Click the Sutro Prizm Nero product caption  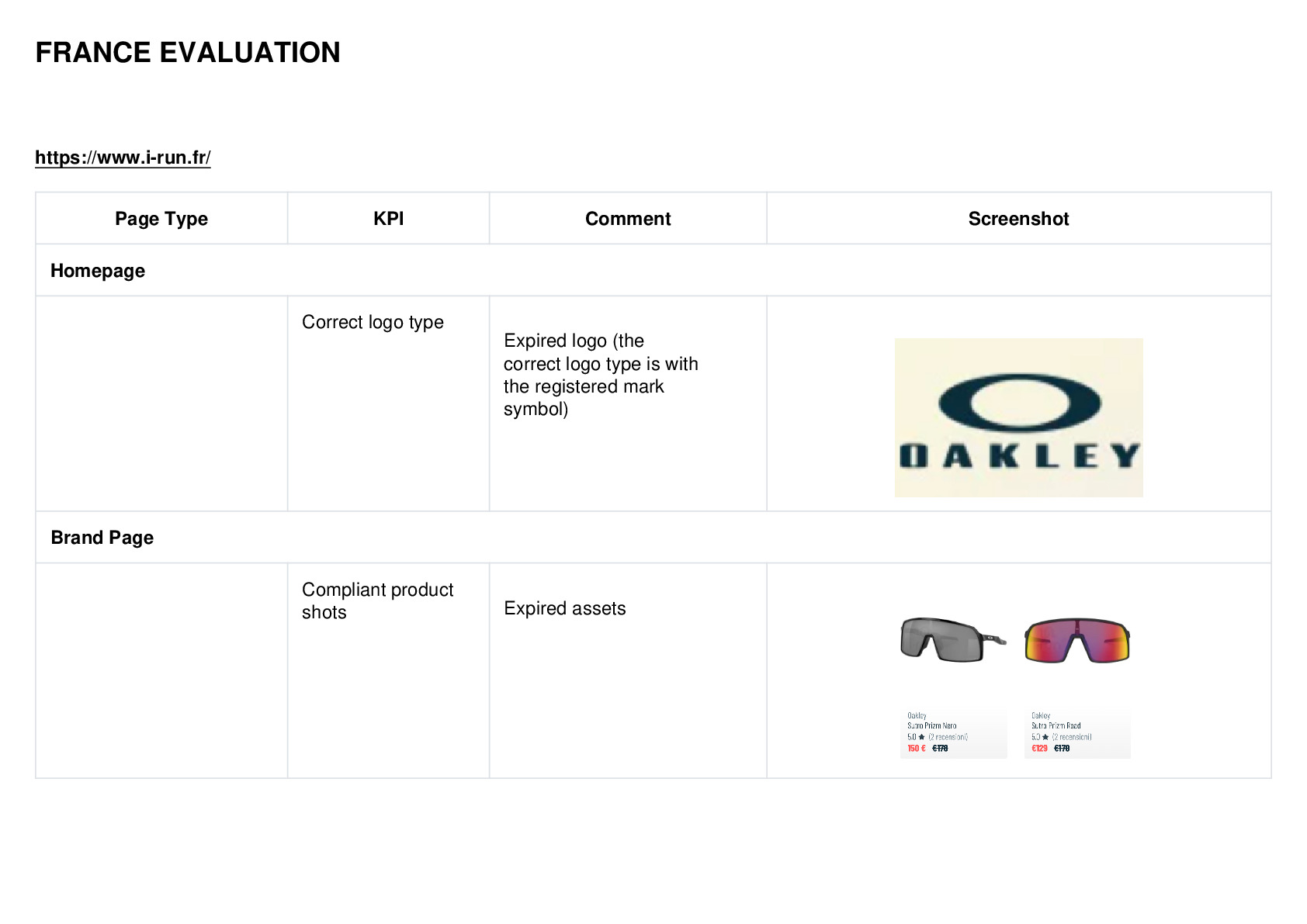tap(931, 726)
